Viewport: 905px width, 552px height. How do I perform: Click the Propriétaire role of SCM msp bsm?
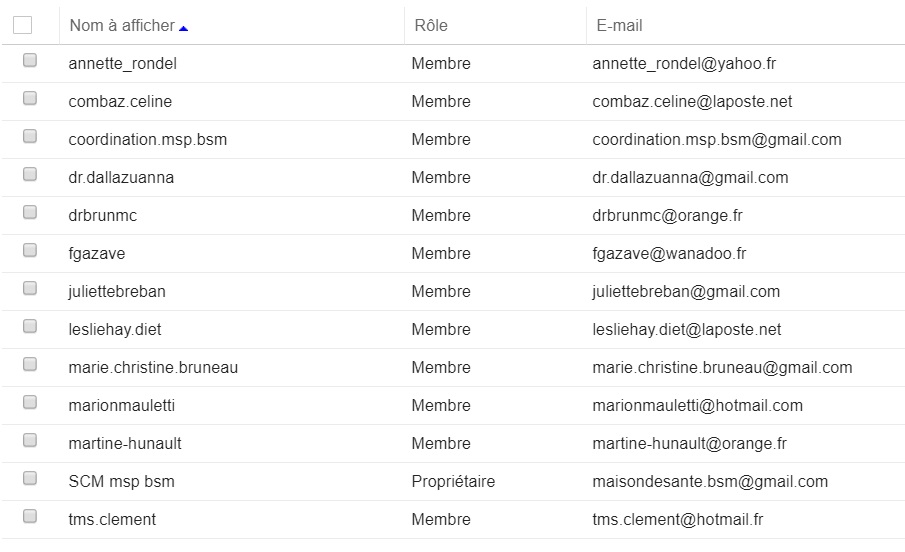point(453,482)
